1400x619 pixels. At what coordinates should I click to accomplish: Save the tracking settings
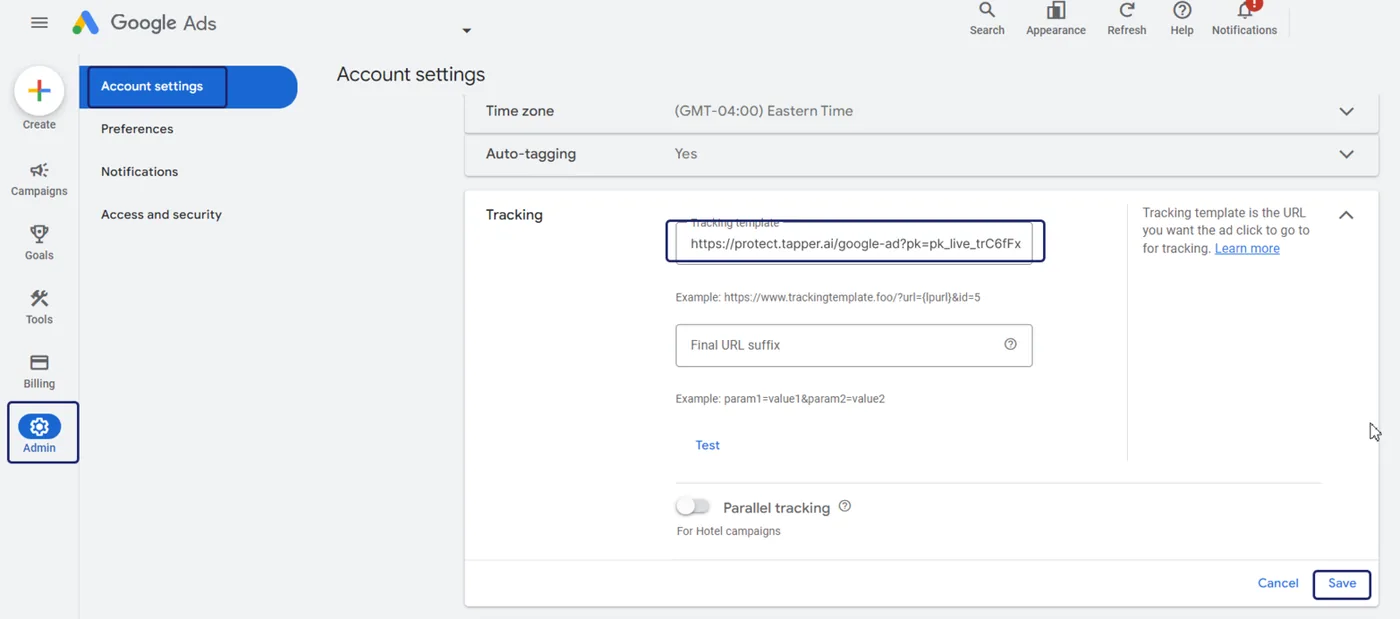click(x=1342, y=584)
